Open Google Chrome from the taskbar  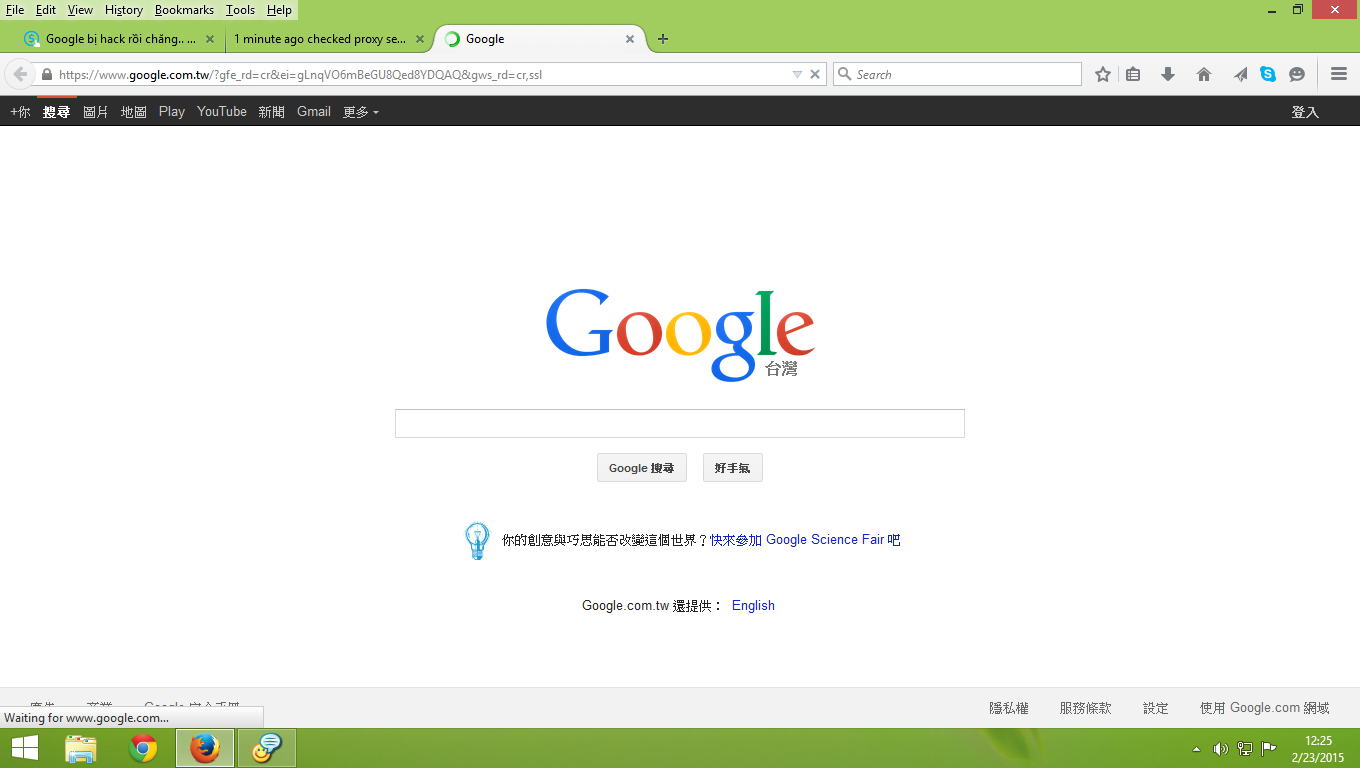click(x=143, y=748)
